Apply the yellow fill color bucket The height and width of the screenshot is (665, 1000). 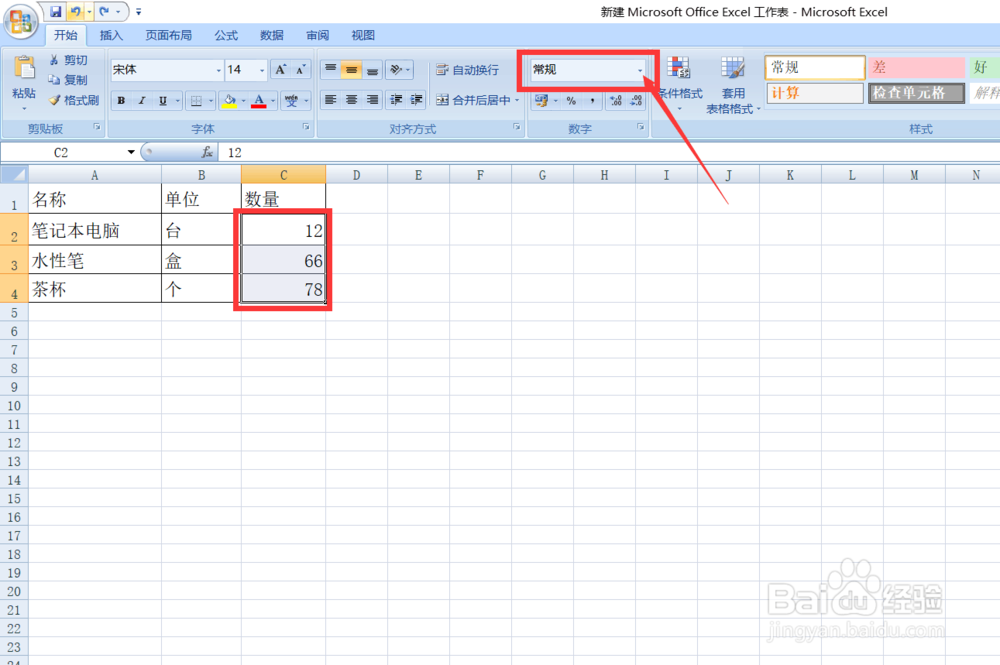[230, 100]
